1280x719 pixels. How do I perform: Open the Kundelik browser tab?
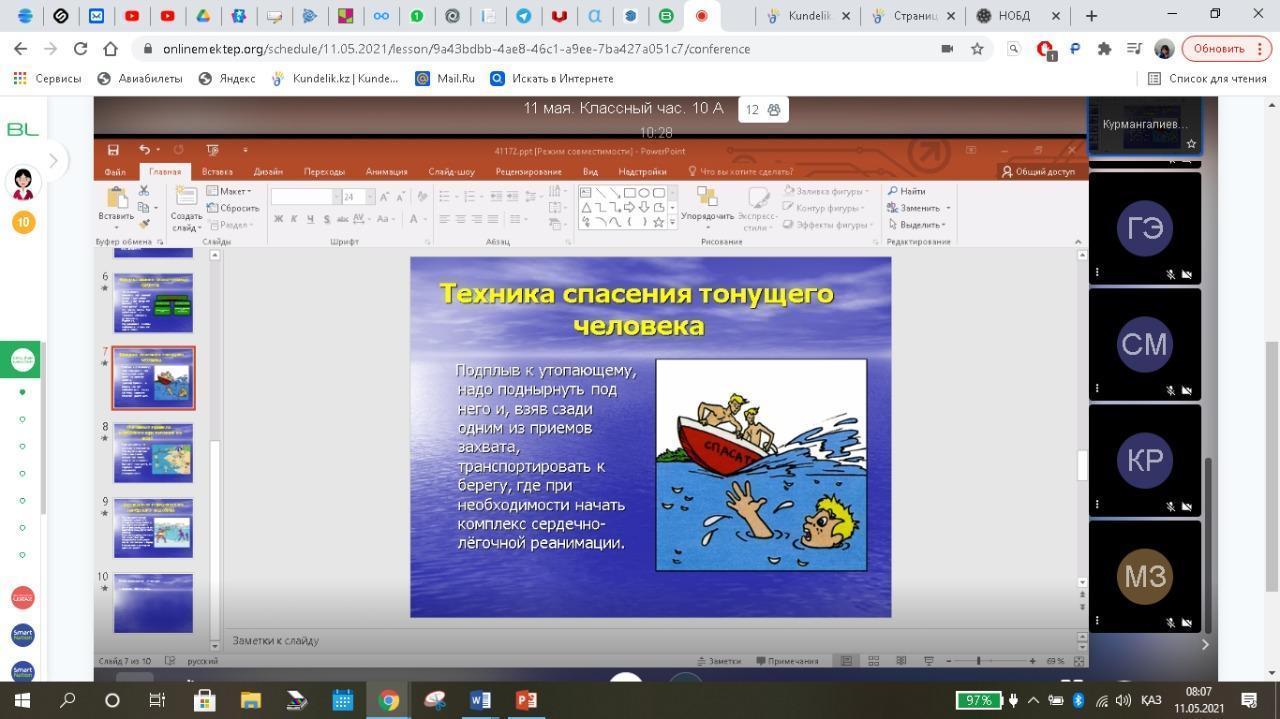(x=808, y=16)
